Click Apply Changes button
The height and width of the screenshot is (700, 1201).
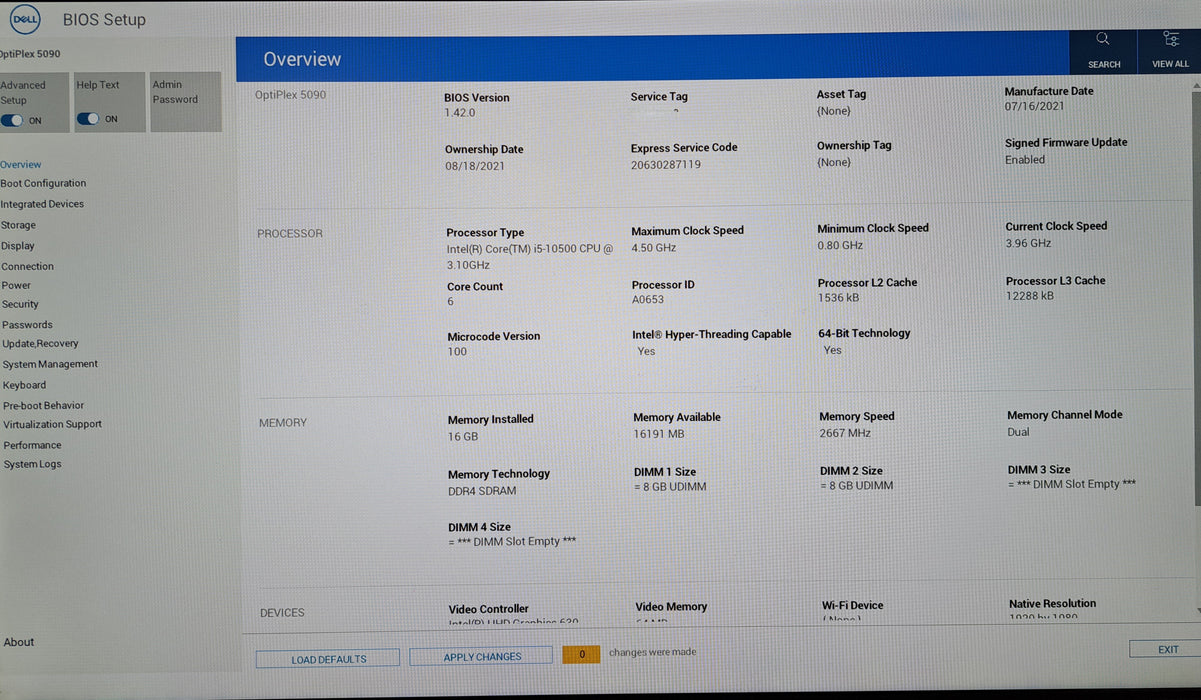point(482,656)
